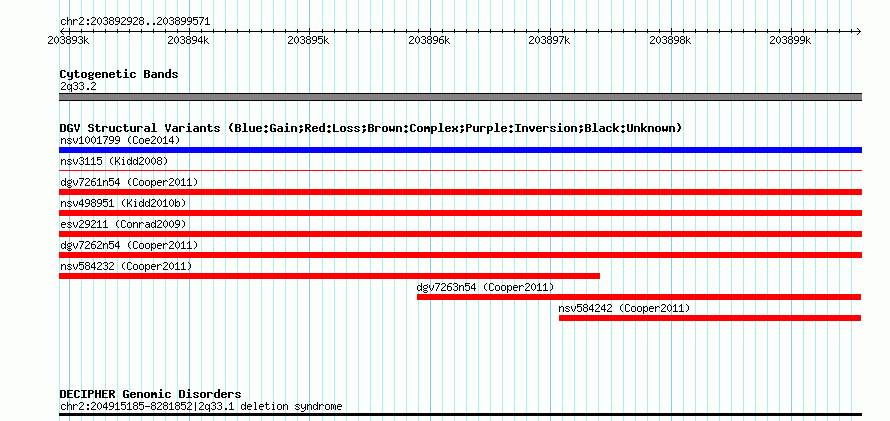Click the red nsv584232 partial loss bar
The width and height of the screenshot is (890, 421).
330,276
